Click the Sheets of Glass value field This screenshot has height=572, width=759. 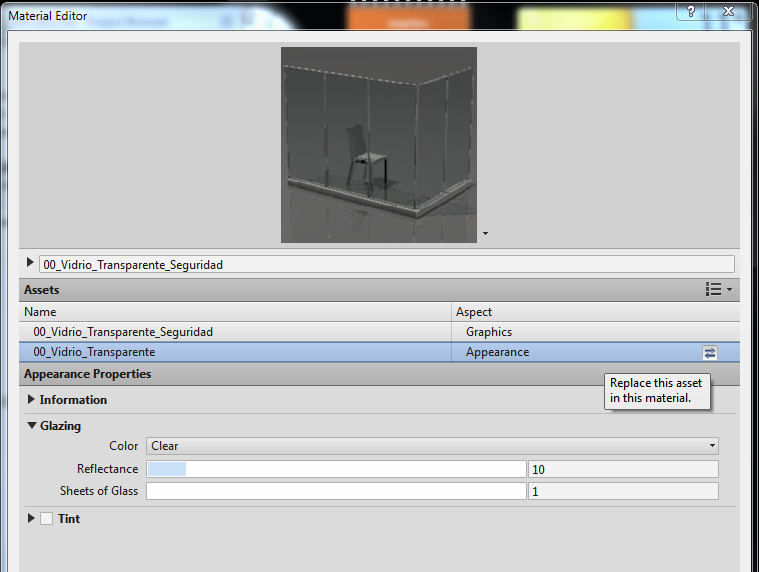click(x=623, y=491)
